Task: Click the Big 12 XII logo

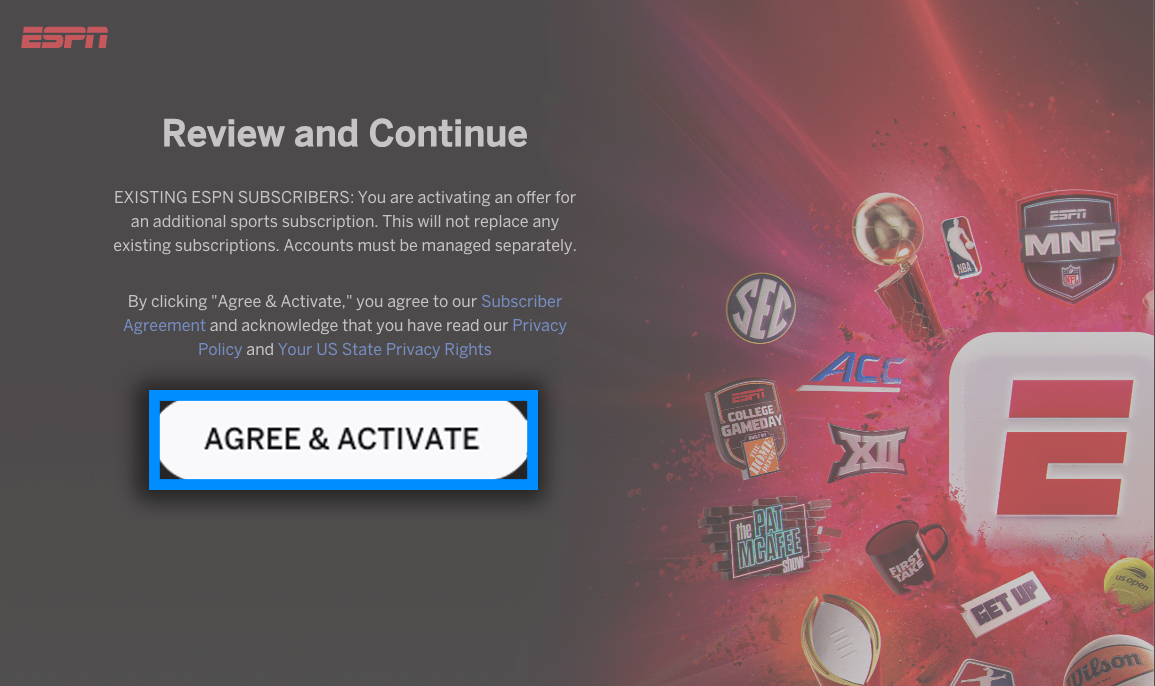Action: tap(868, 452)
